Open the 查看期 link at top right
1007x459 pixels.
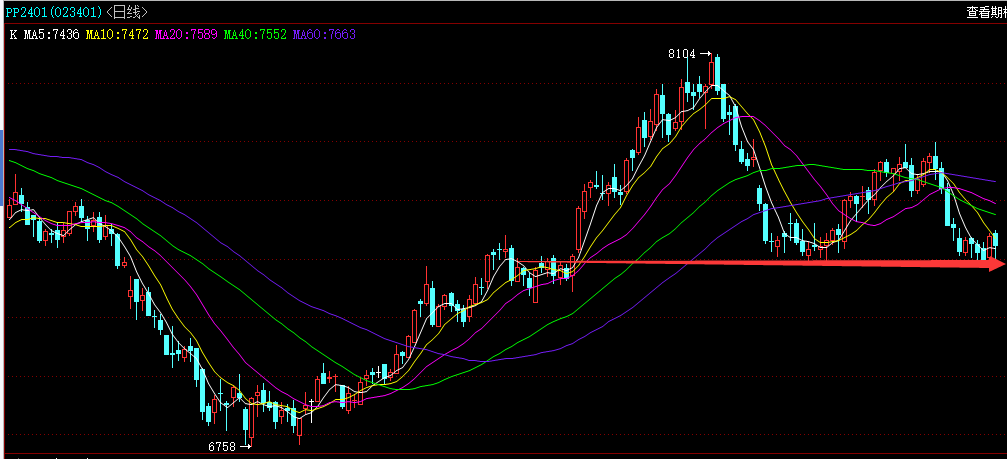point(985,13)
